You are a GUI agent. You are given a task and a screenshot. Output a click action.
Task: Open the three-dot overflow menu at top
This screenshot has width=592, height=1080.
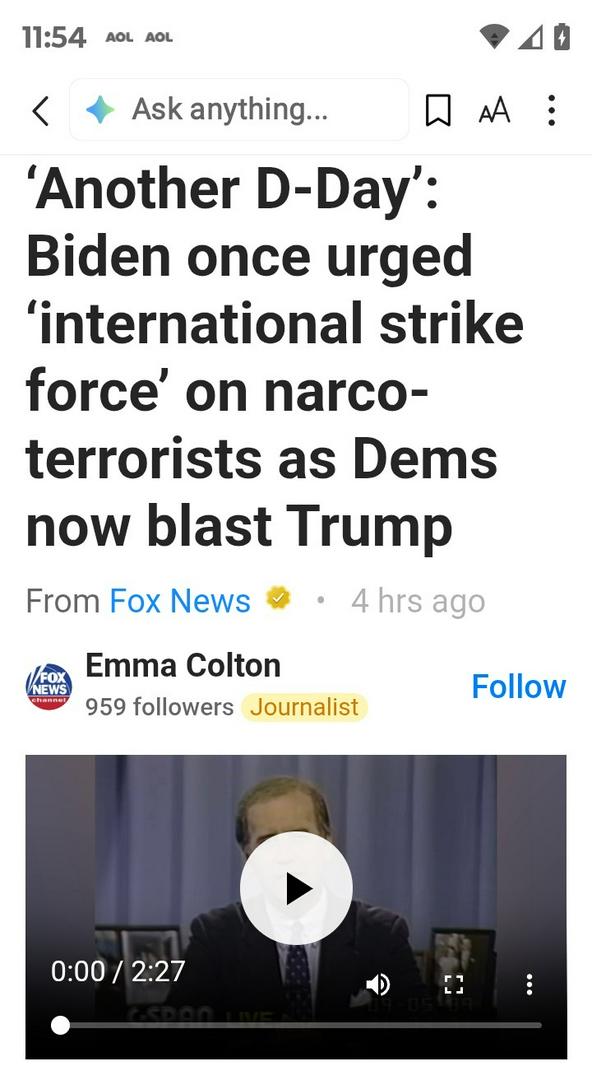[551, 110]
